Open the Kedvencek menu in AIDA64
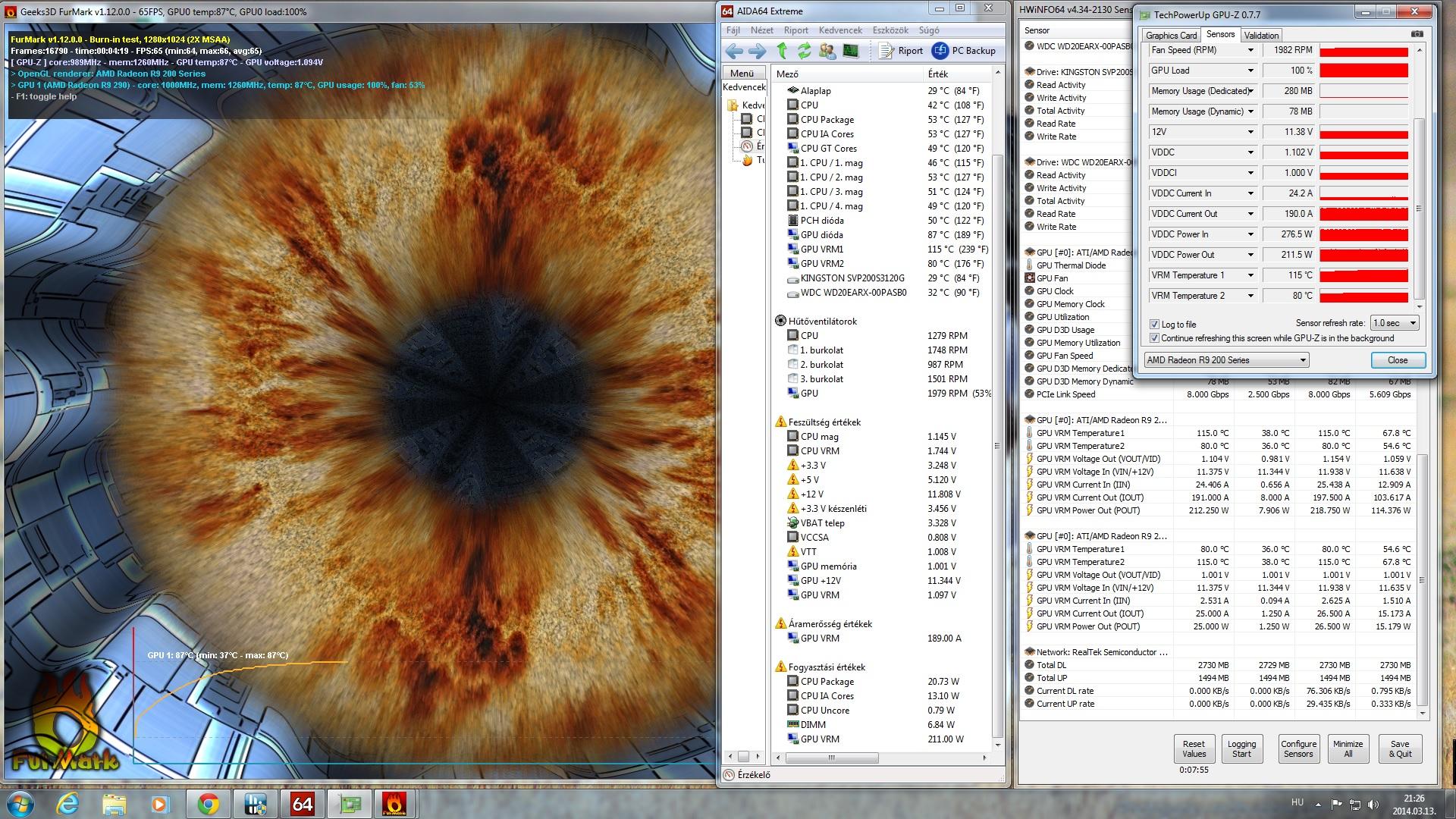 click(839, 30)
